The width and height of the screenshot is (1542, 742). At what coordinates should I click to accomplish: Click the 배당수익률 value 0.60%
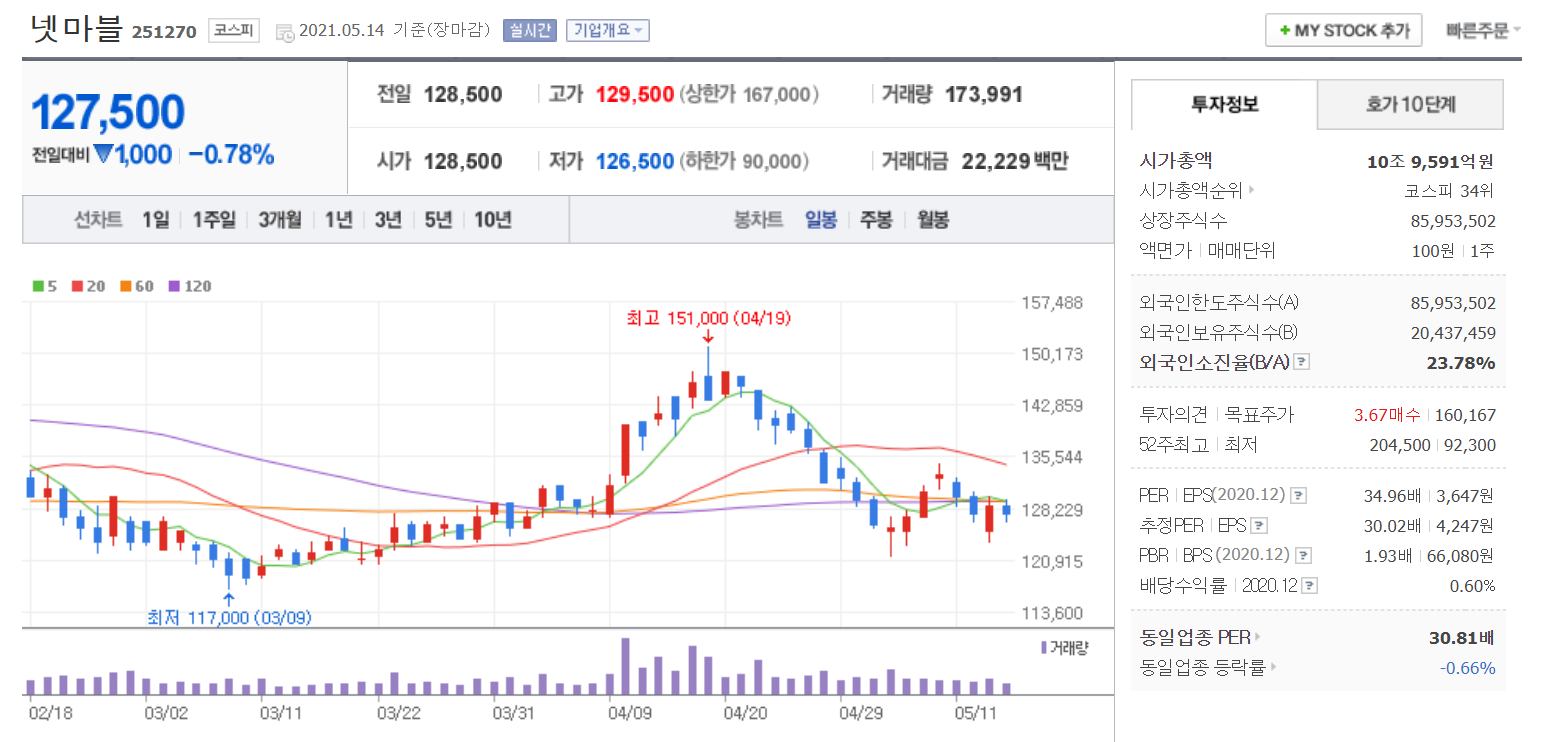(x=1473, y=585)
